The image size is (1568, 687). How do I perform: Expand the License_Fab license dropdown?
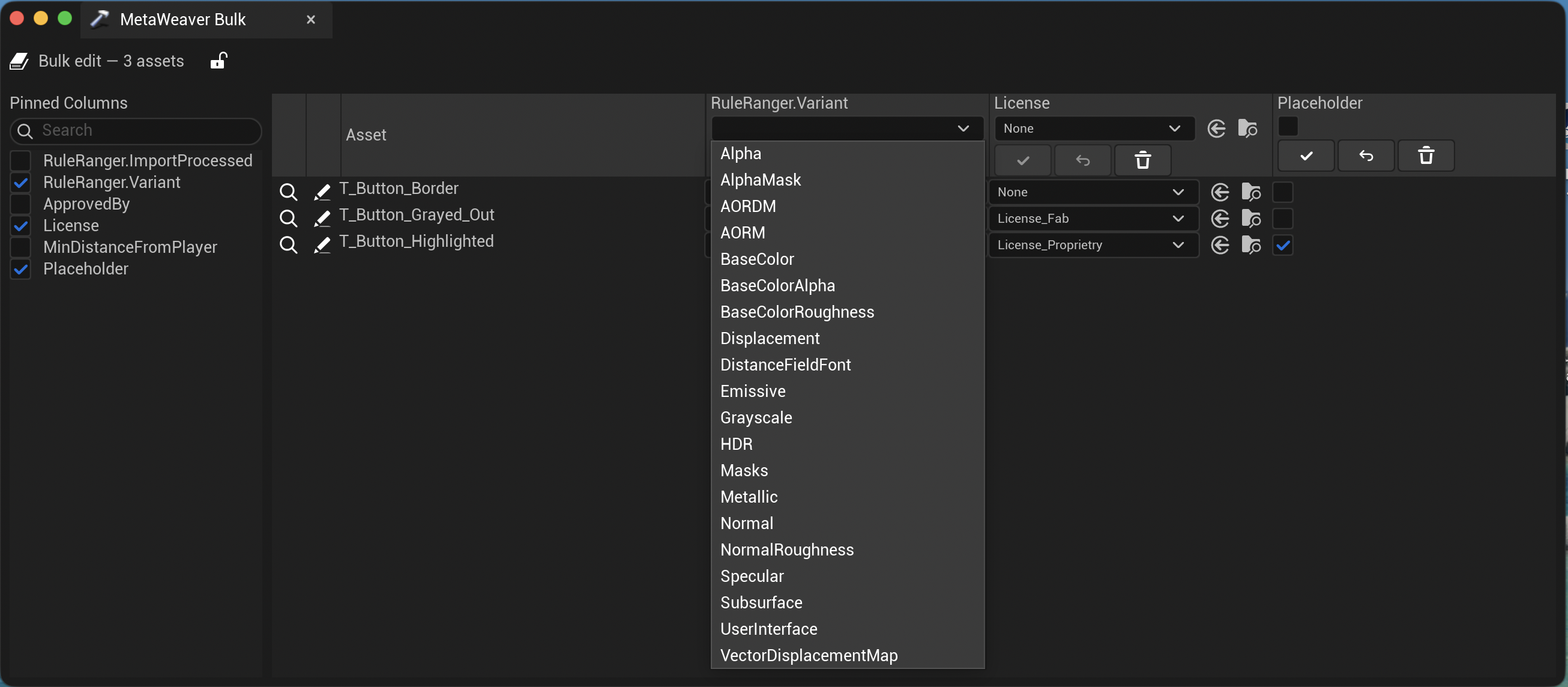coord(1092,219)
